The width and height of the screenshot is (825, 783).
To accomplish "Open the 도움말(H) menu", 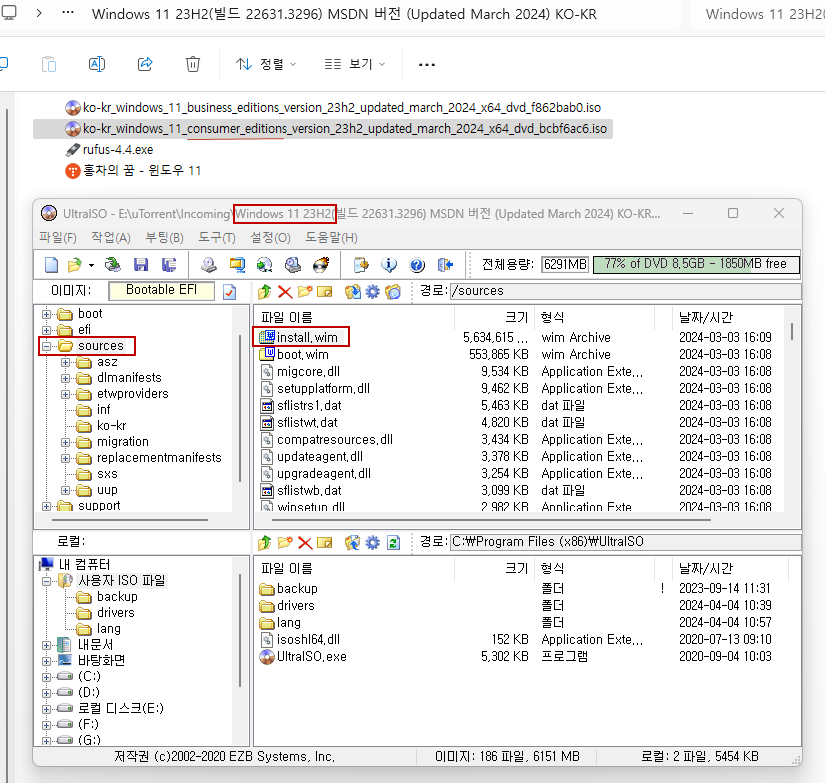I will tap(331, 238).
